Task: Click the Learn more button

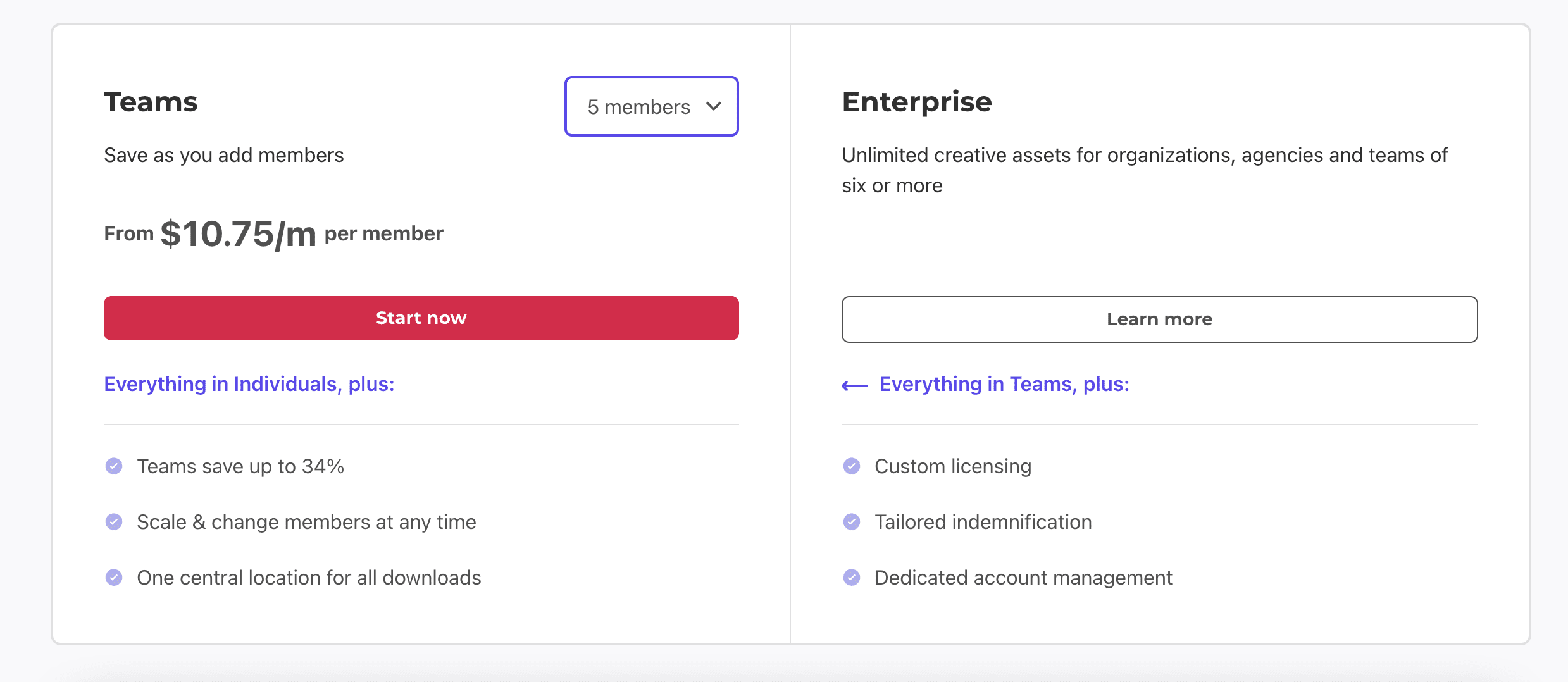Action: [1159, 319]
